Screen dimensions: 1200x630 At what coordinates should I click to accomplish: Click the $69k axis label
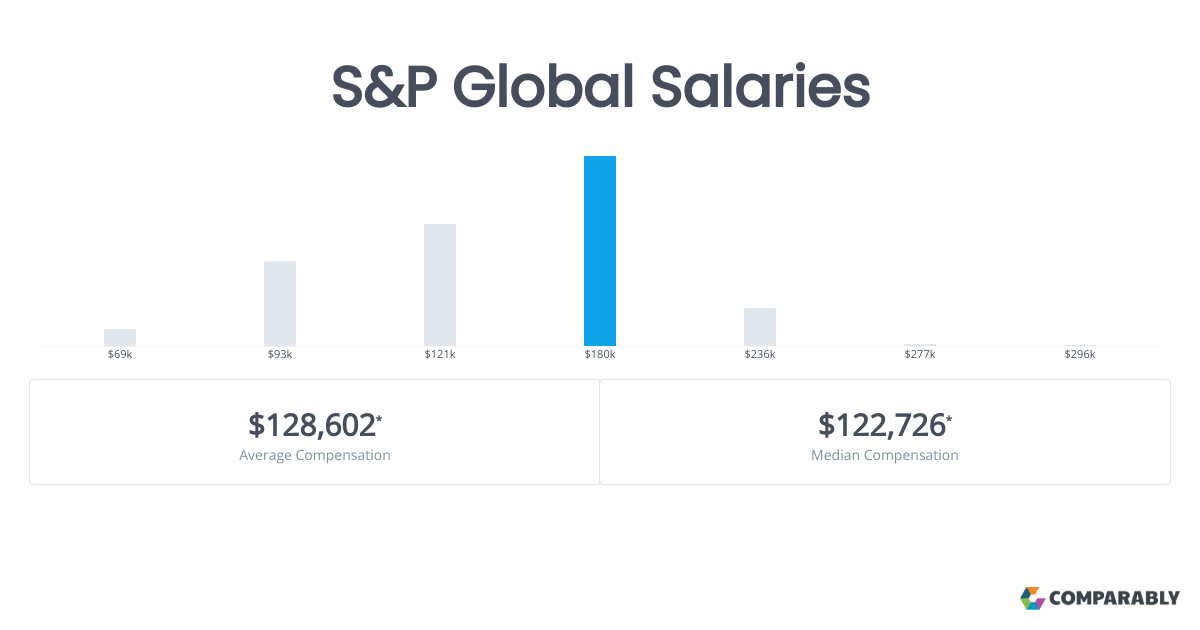tap(120, 355)
